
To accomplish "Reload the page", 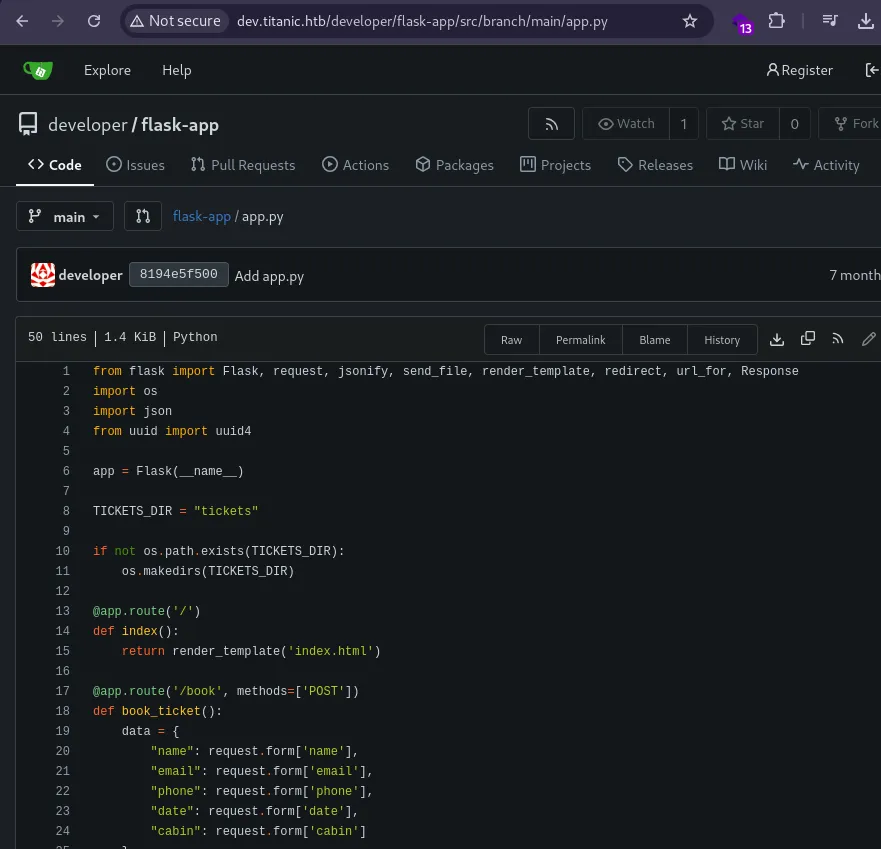I will pos(94,21).
